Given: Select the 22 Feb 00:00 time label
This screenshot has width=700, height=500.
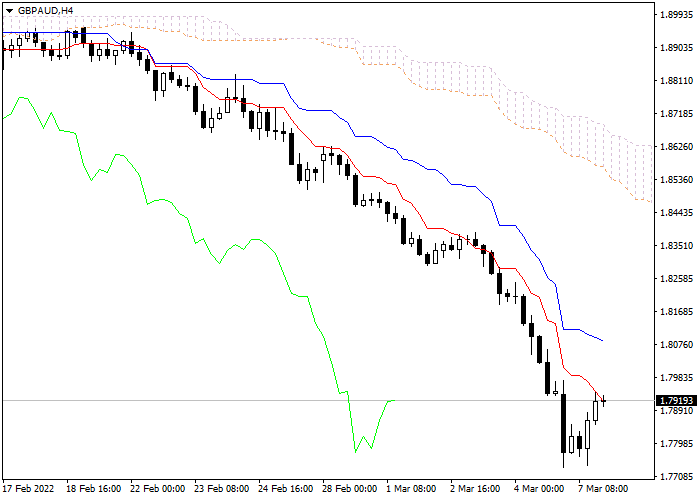Looking at the screenshot, I should tap(158, 489).
